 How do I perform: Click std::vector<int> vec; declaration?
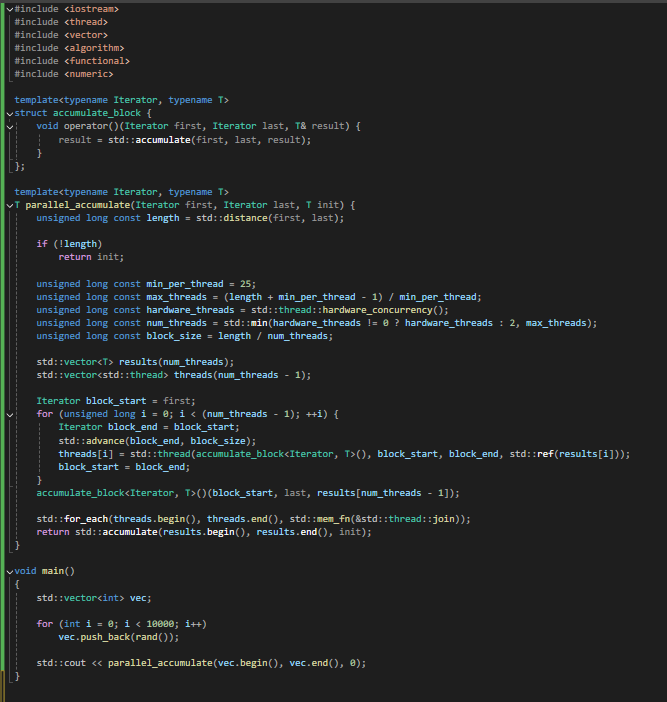coord(94,598)
